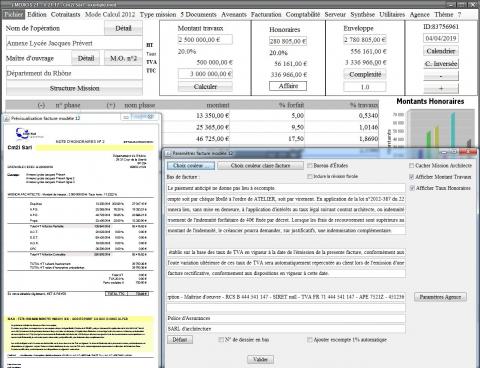Viewport: 480px width, 368px height.
Task: Open the Agence menu
Action: point(419,14)
